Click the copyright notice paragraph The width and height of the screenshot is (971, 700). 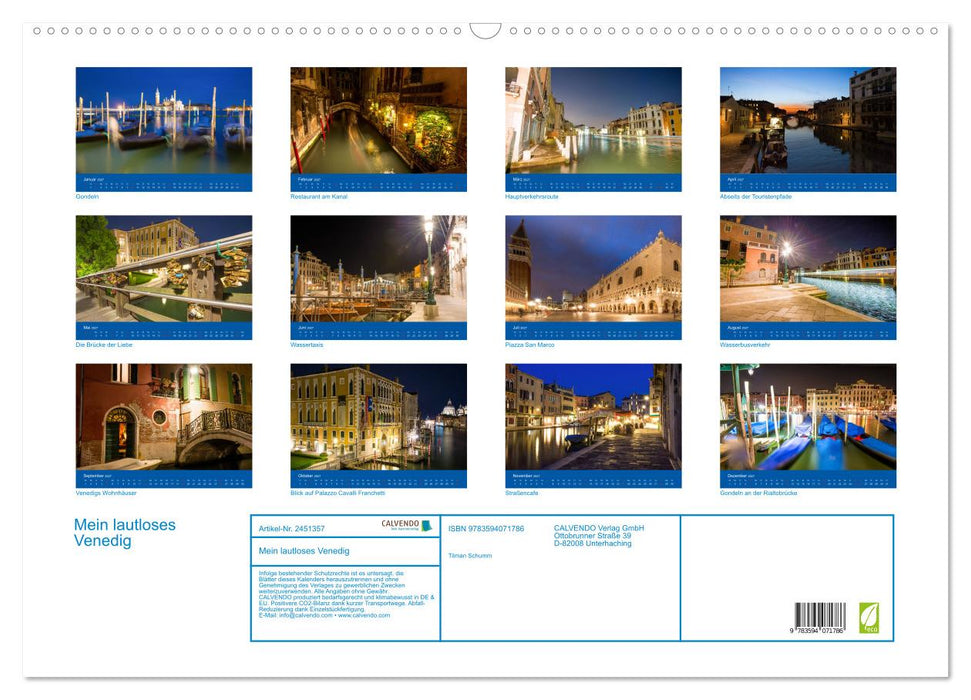[x=346, y=595]
